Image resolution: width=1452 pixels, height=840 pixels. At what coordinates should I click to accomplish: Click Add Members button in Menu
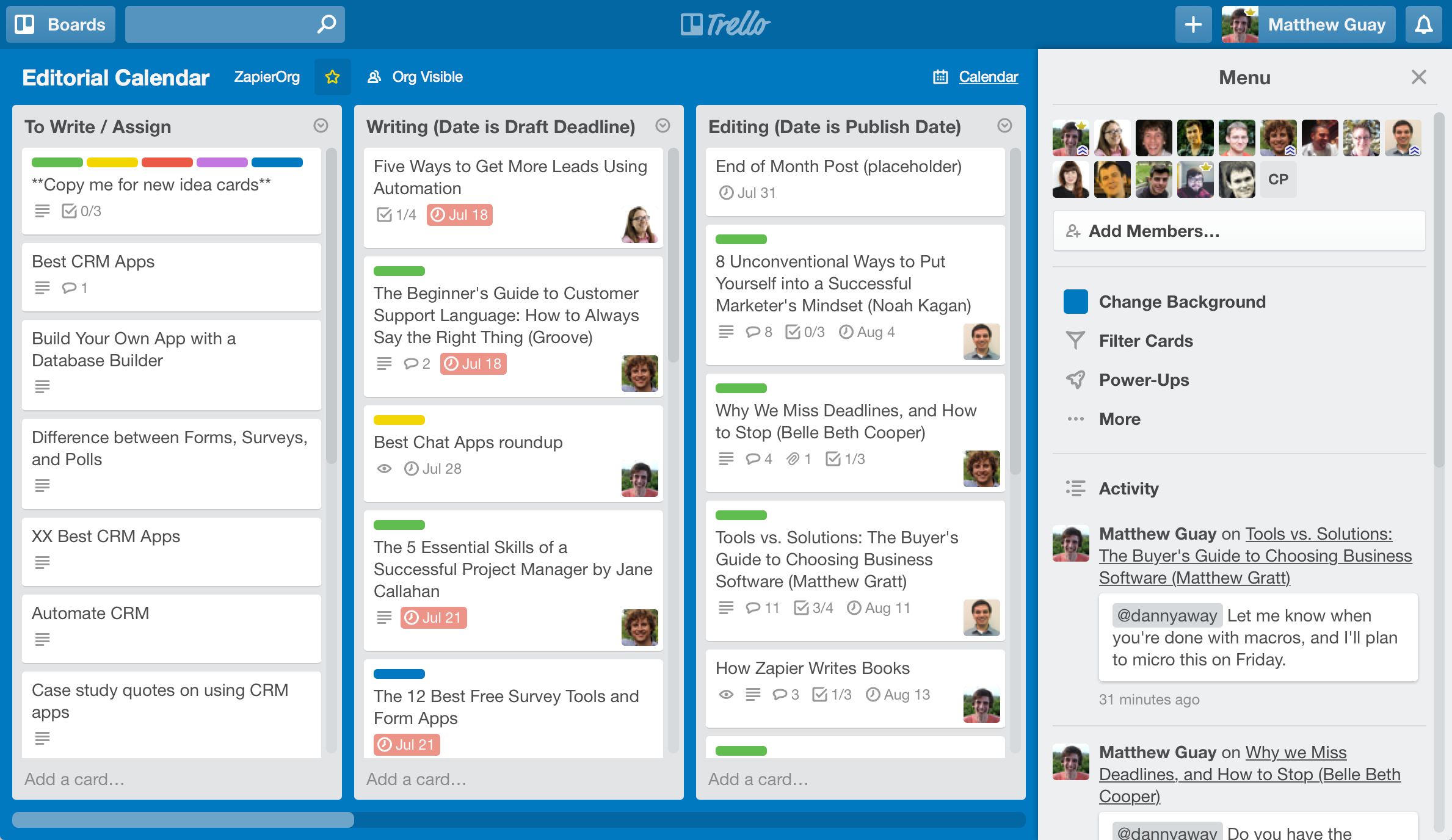[1240, 231]
